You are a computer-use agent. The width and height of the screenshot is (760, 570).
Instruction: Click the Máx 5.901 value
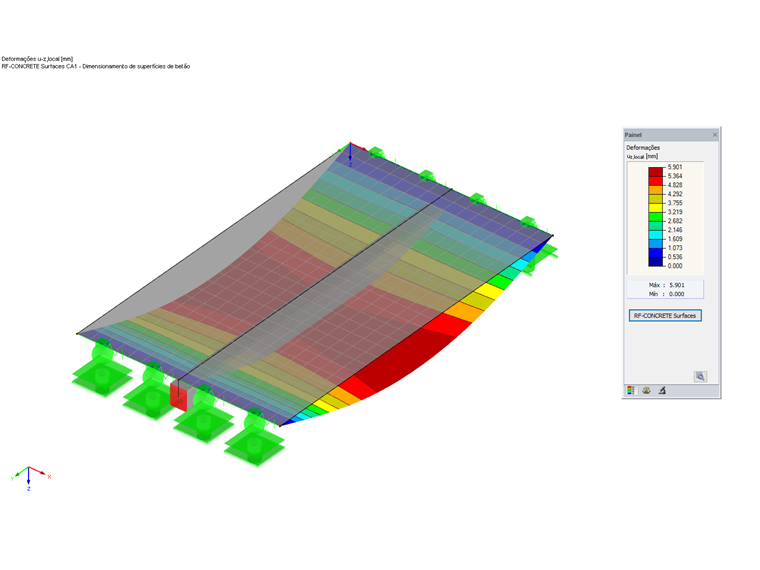[677, 285]
